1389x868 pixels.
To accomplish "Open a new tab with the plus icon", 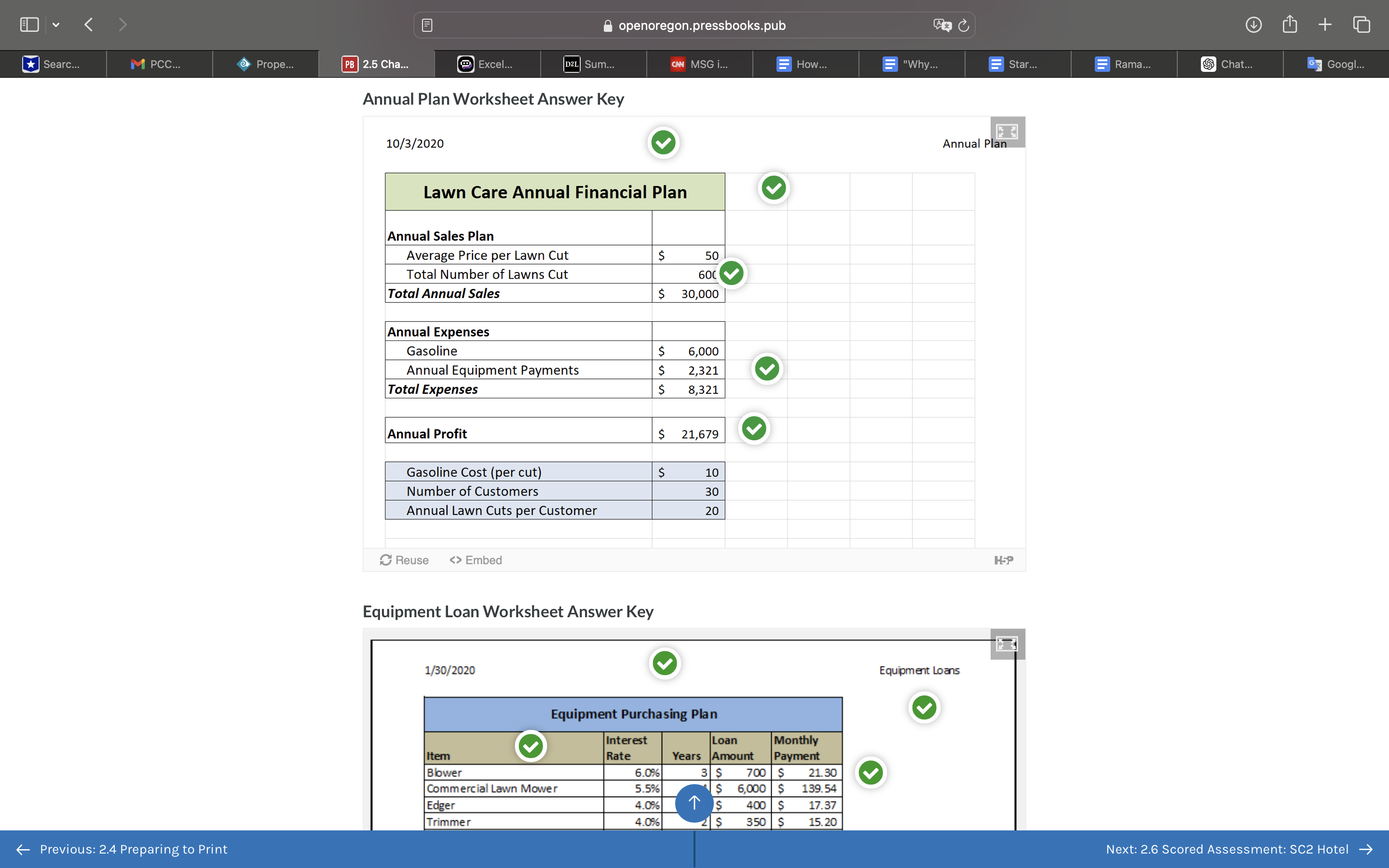I will [x=1325, y=25].
